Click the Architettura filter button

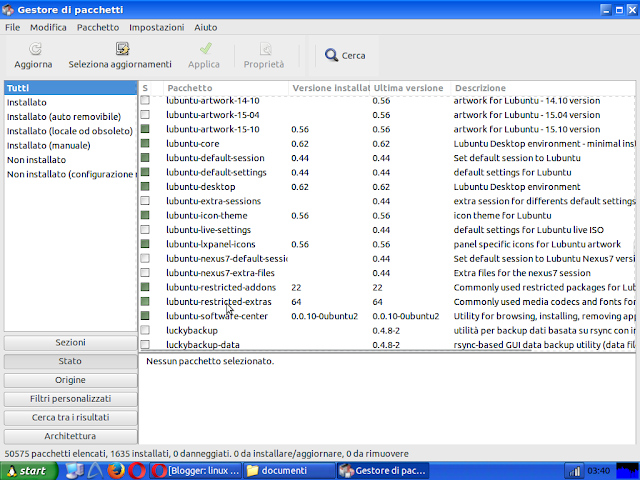coord(71,436)
